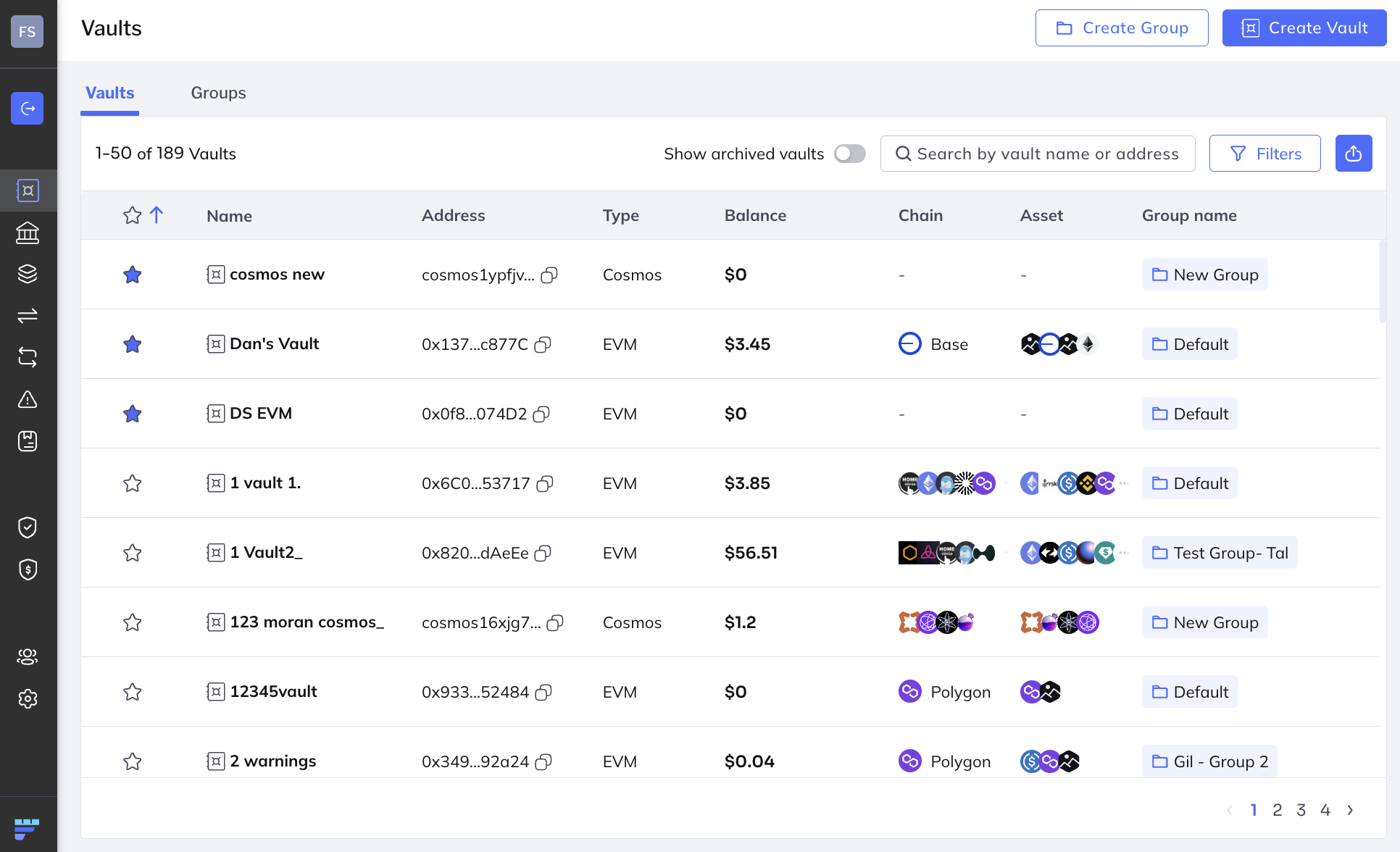1400x852 pixels.
Task: Copy the 0x349...92a24 address
Action: pyautogui.click(x=543, y=762)
